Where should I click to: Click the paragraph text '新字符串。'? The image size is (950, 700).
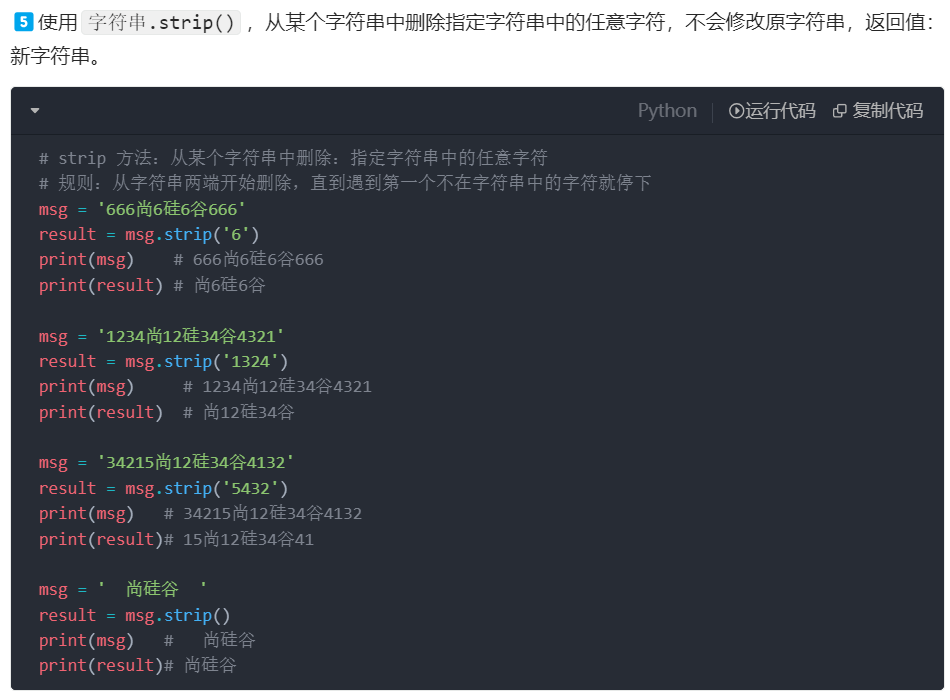56,56
